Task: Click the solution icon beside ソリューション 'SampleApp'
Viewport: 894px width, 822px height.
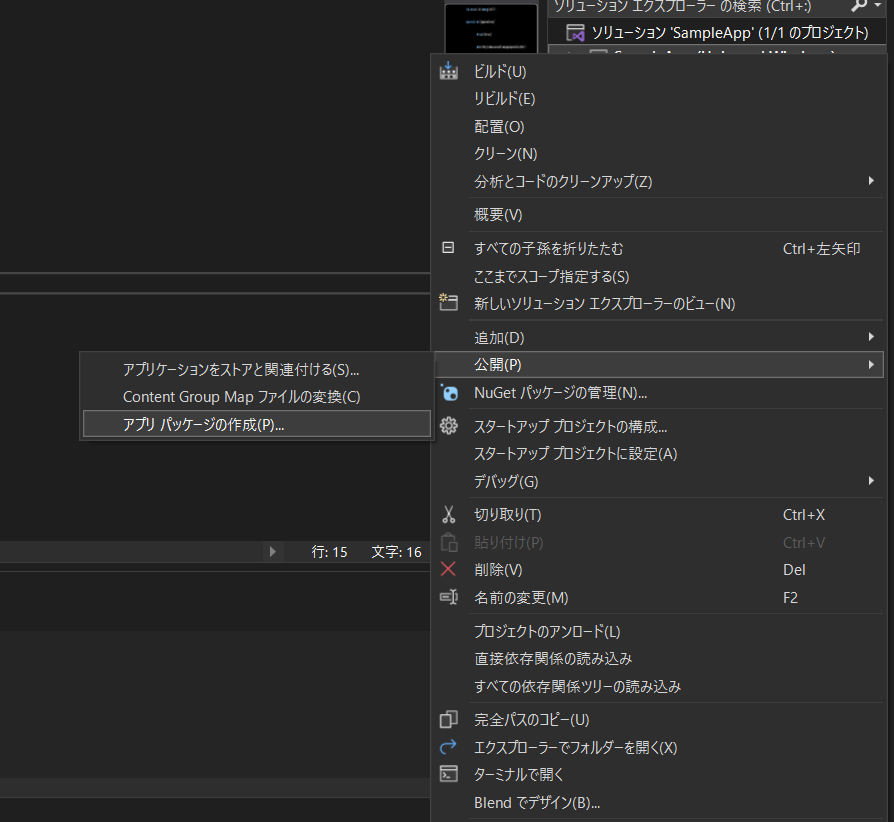Action: (x=575, y=32)
